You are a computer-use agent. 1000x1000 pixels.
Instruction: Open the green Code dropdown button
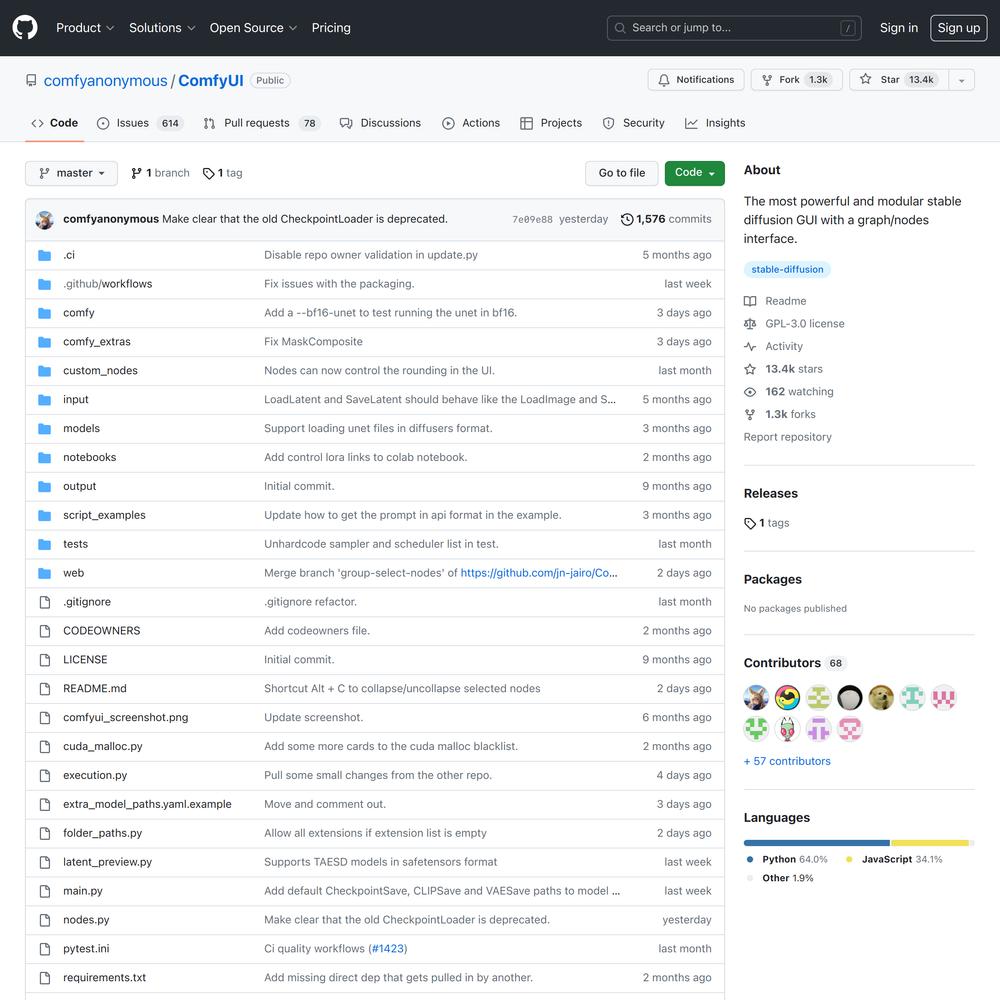point(694,173)
